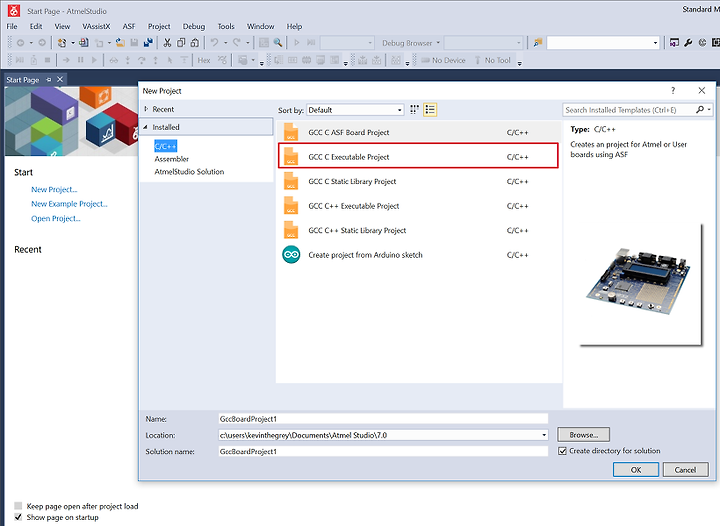
Task: Select the AtmelStudio Solution category
Action: (x=189, y=172)
